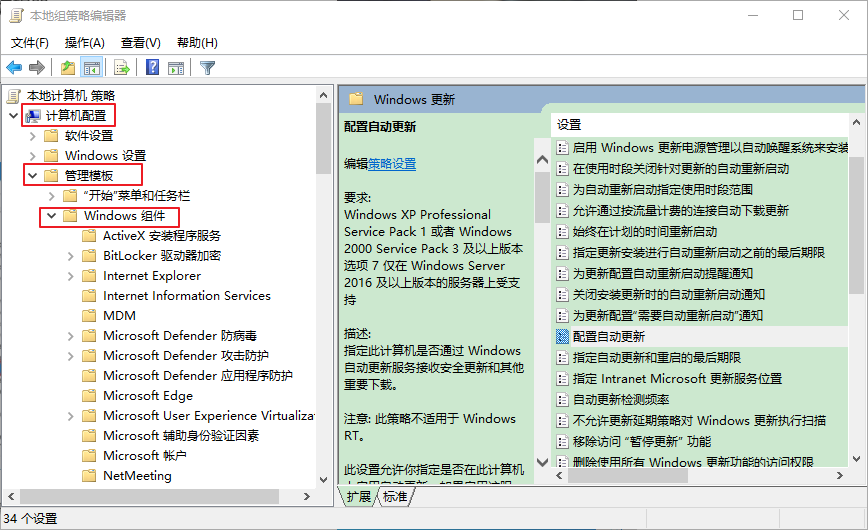Click the description pane scroll up arrow
Viewport: 868px width, 530px height.
542,160
